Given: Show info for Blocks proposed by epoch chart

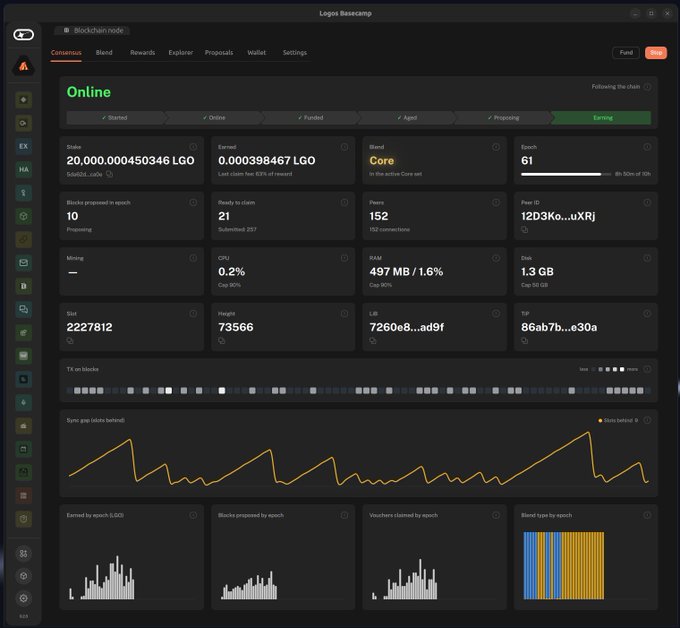Looking at the screenshot, I should (x=344, y=515).
